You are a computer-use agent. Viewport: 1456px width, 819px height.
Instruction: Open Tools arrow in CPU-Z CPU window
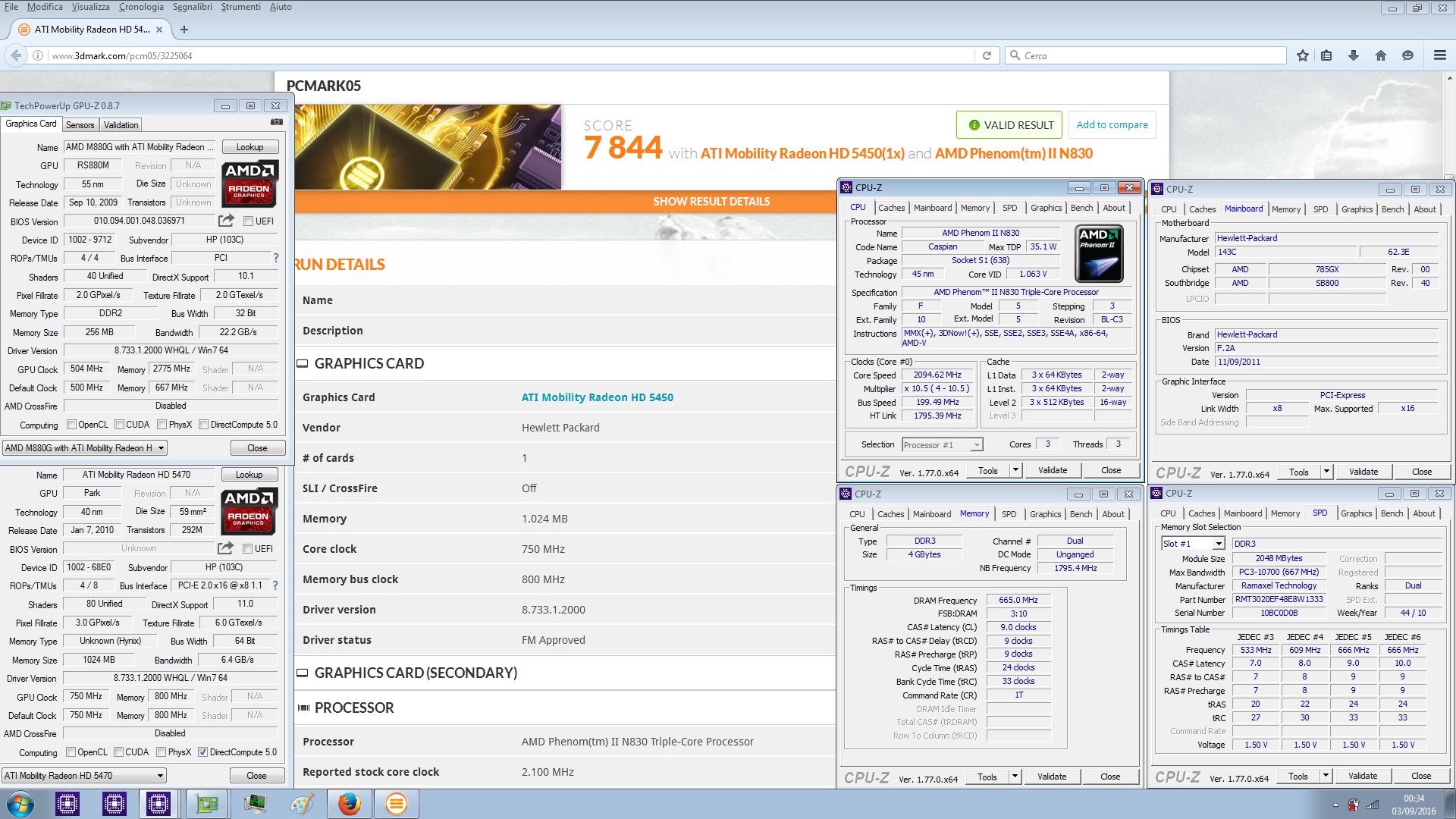[1015, 470]
